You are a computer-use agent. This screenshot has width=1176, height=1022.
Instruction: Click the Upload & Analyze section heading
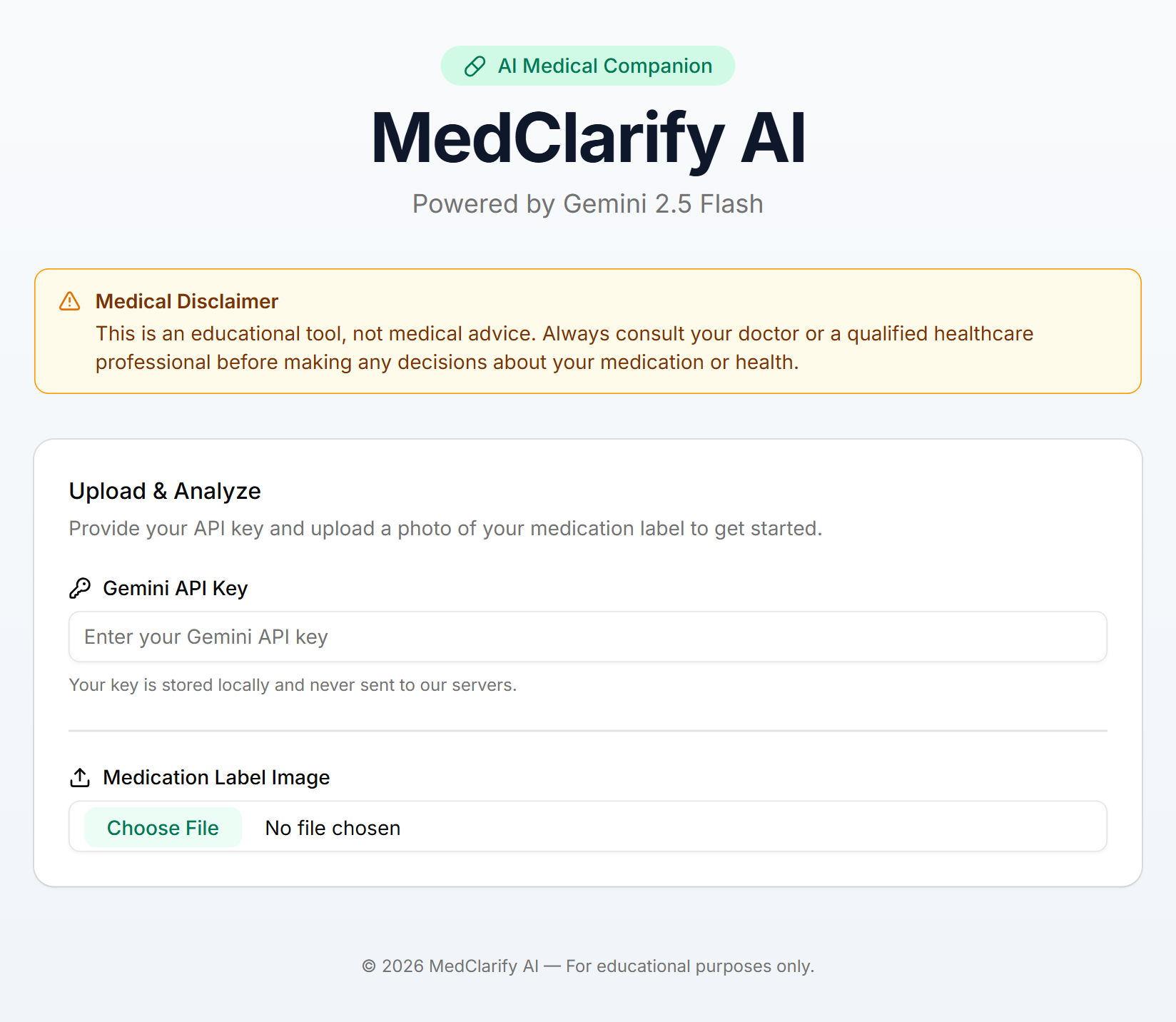(x=165, y=491)
